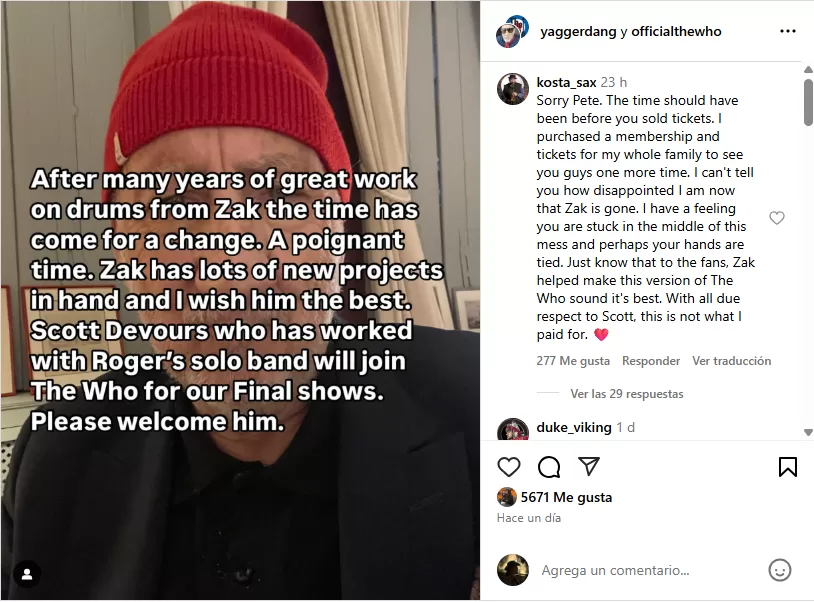This screenshot has height=602, width=814.
Task: Like kosta_sax's comment with small heart
Action: click(x=777, y=218)
